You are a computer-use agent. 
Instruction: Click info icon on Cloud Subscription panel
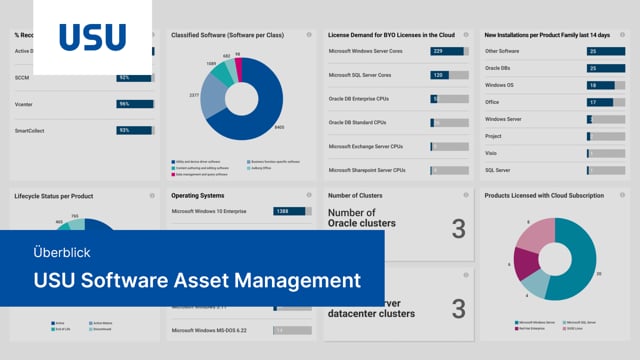(x=622, y=196)
